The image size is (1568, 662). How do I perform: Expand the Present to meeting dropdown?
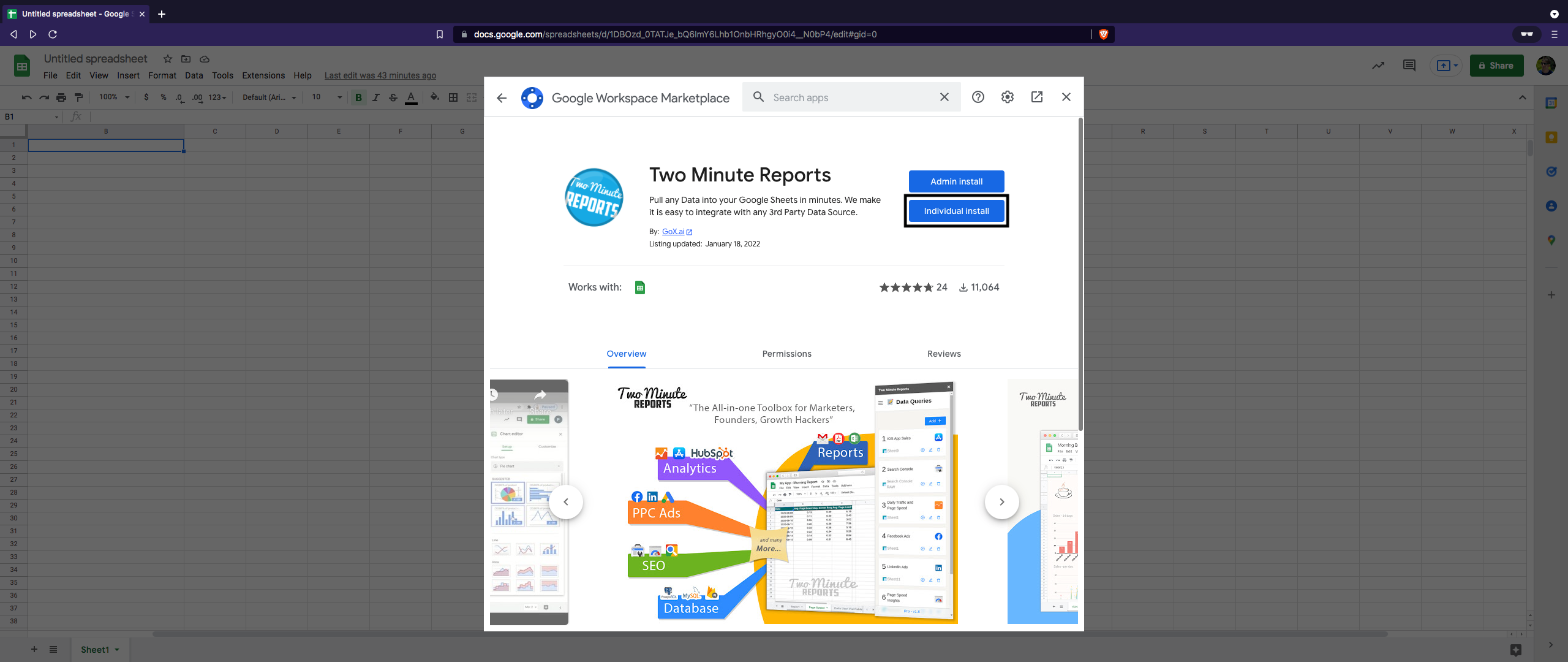point(1456,65)
